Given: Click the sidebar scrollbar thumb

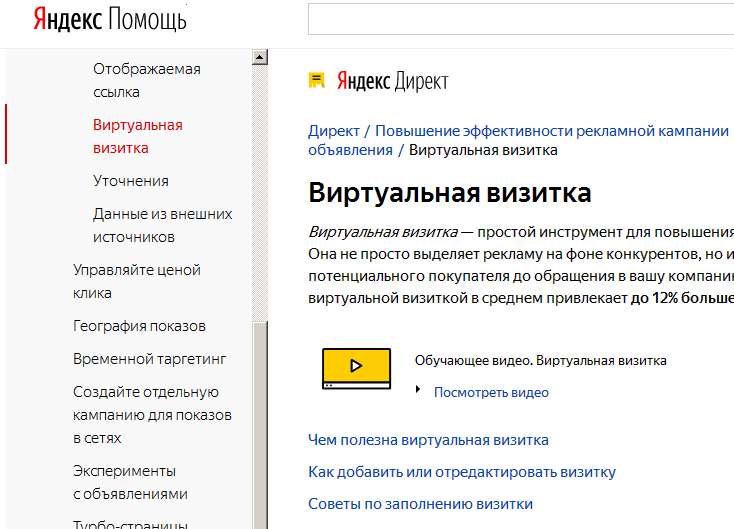Looking at the screenshot, I should click(260, 425).
